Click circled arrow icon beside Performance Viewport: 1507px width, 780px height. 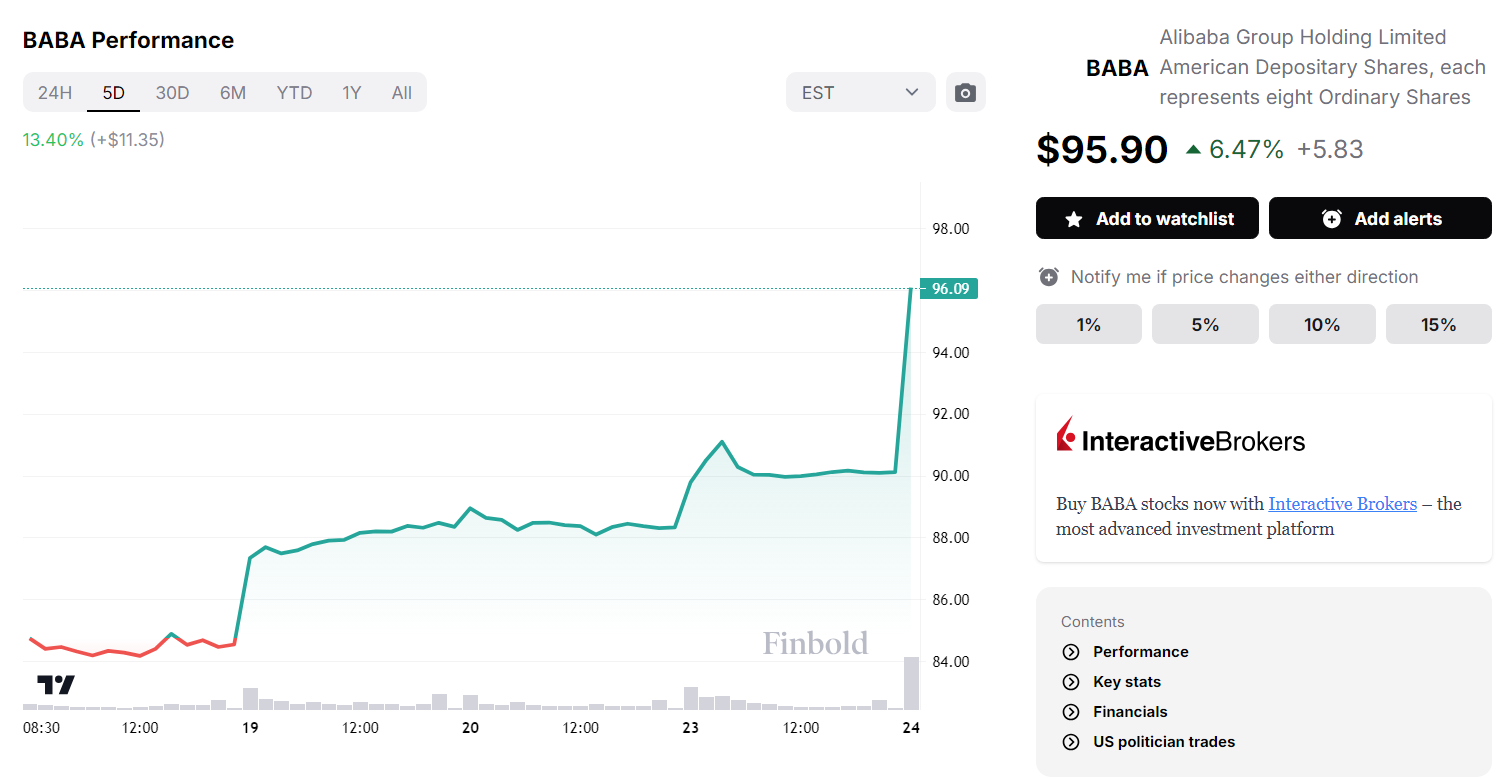1071,652
